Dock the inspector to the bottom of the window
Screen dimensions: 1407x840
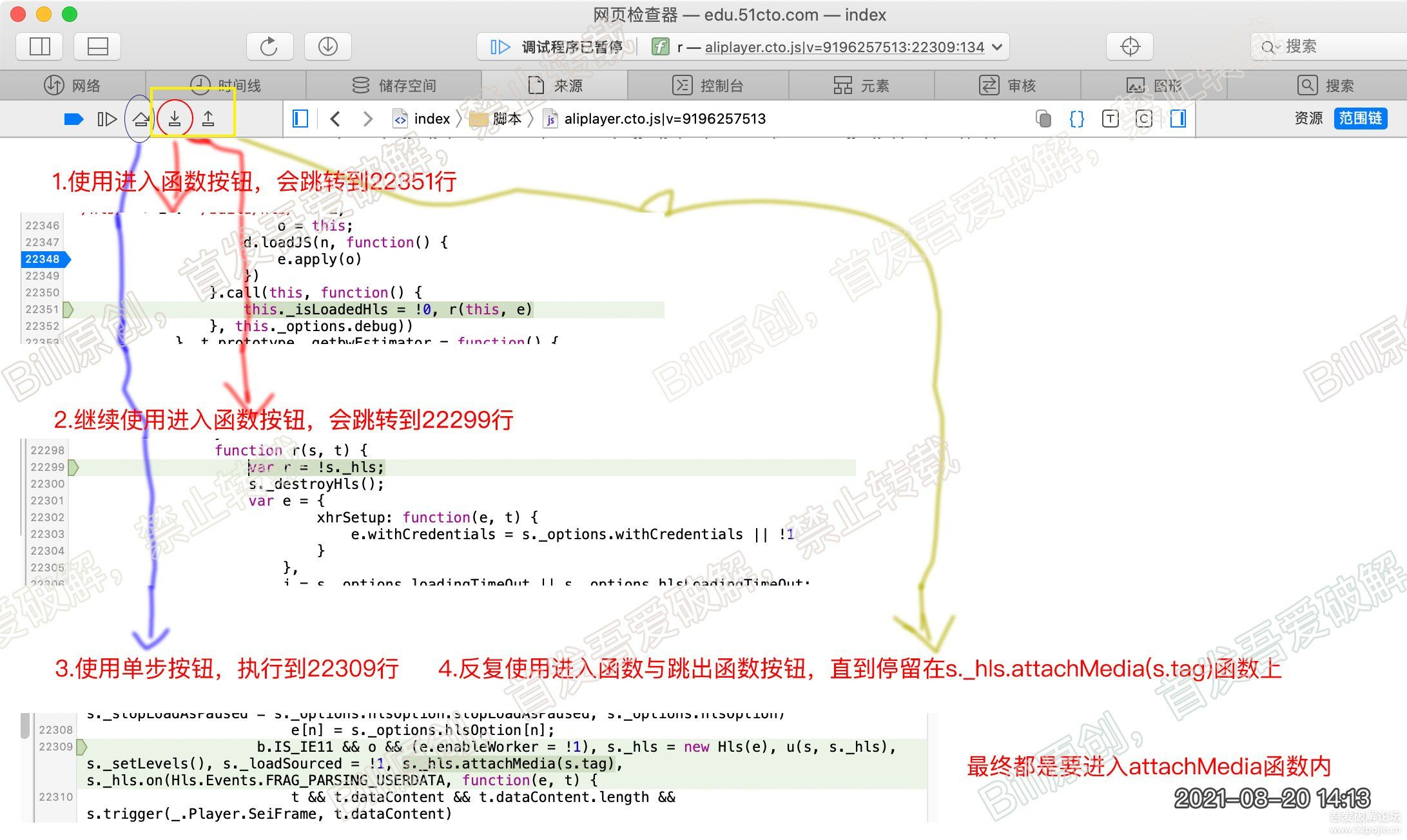tap(97, 46)
